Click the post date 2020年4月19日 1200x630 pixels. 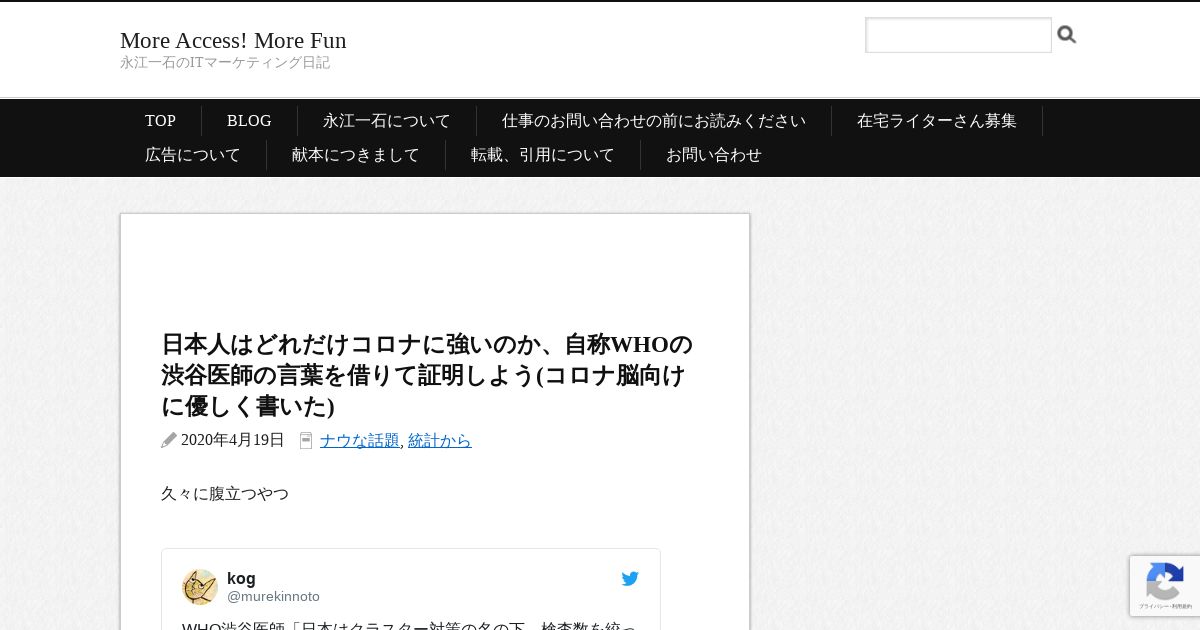[233, 440]
